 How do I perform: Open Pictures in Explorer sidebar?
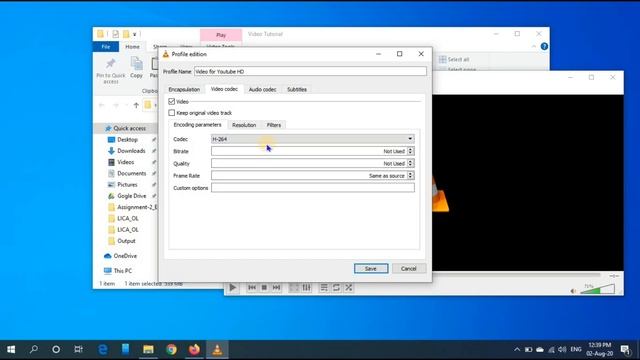point(127,184)
